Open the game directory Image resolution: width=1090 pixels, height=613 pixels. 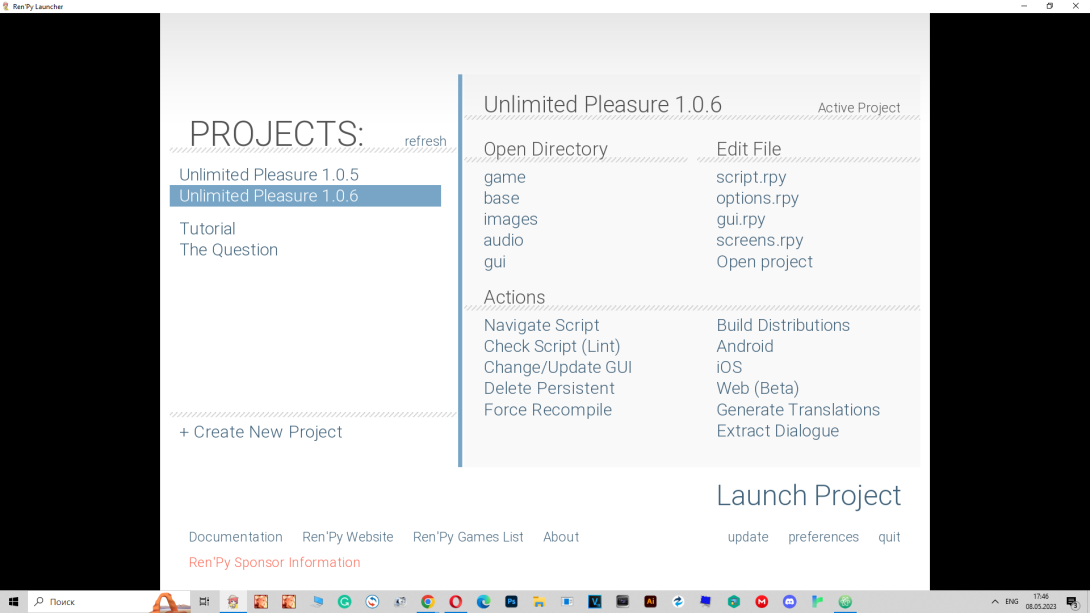pyautogui.click(x=505, y=177)
